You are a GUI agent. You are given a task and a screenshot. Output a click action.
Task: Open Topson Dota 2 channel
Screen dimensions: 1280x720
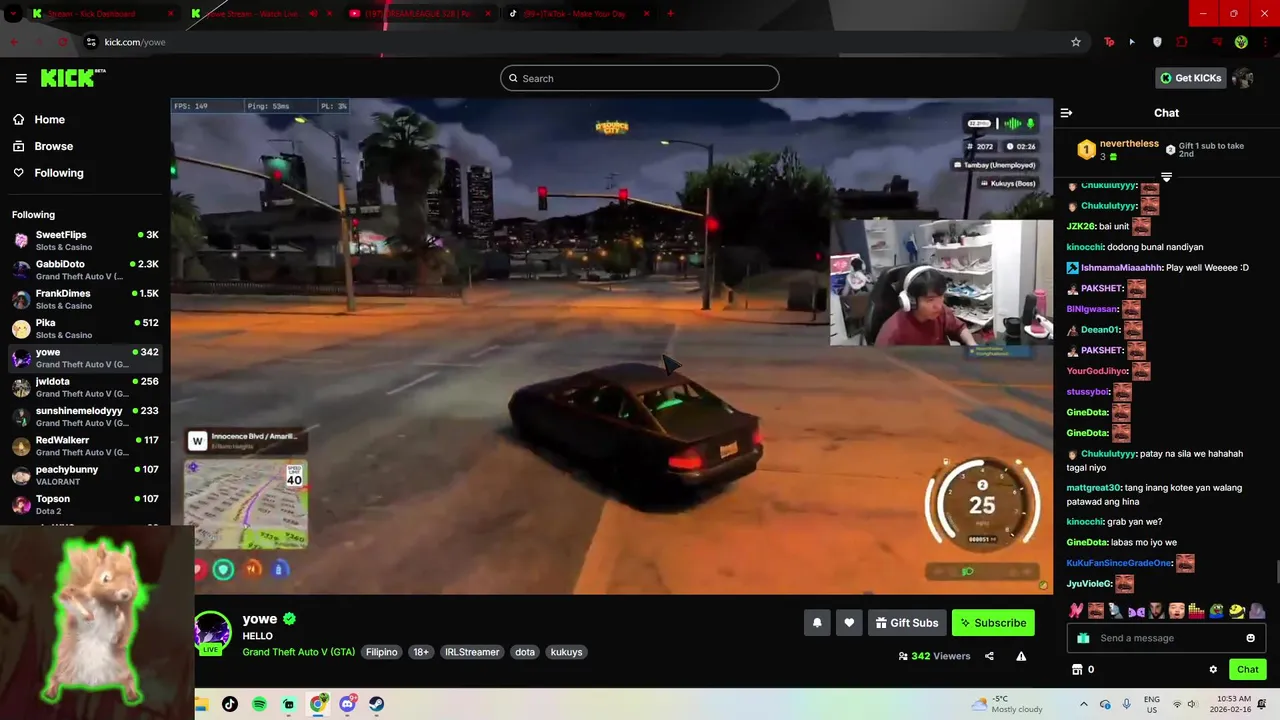85,504
